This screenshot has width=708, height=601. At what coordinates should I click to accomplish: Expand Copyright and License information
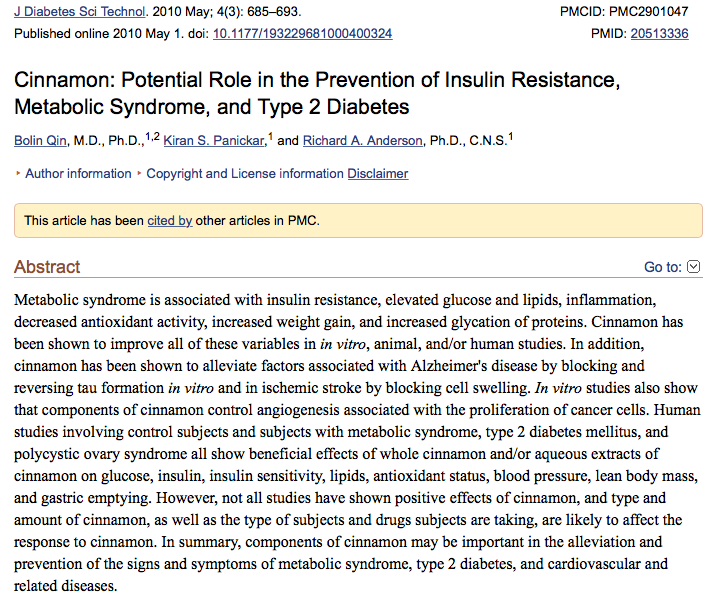pyautogui.click(x=245, y=174)
